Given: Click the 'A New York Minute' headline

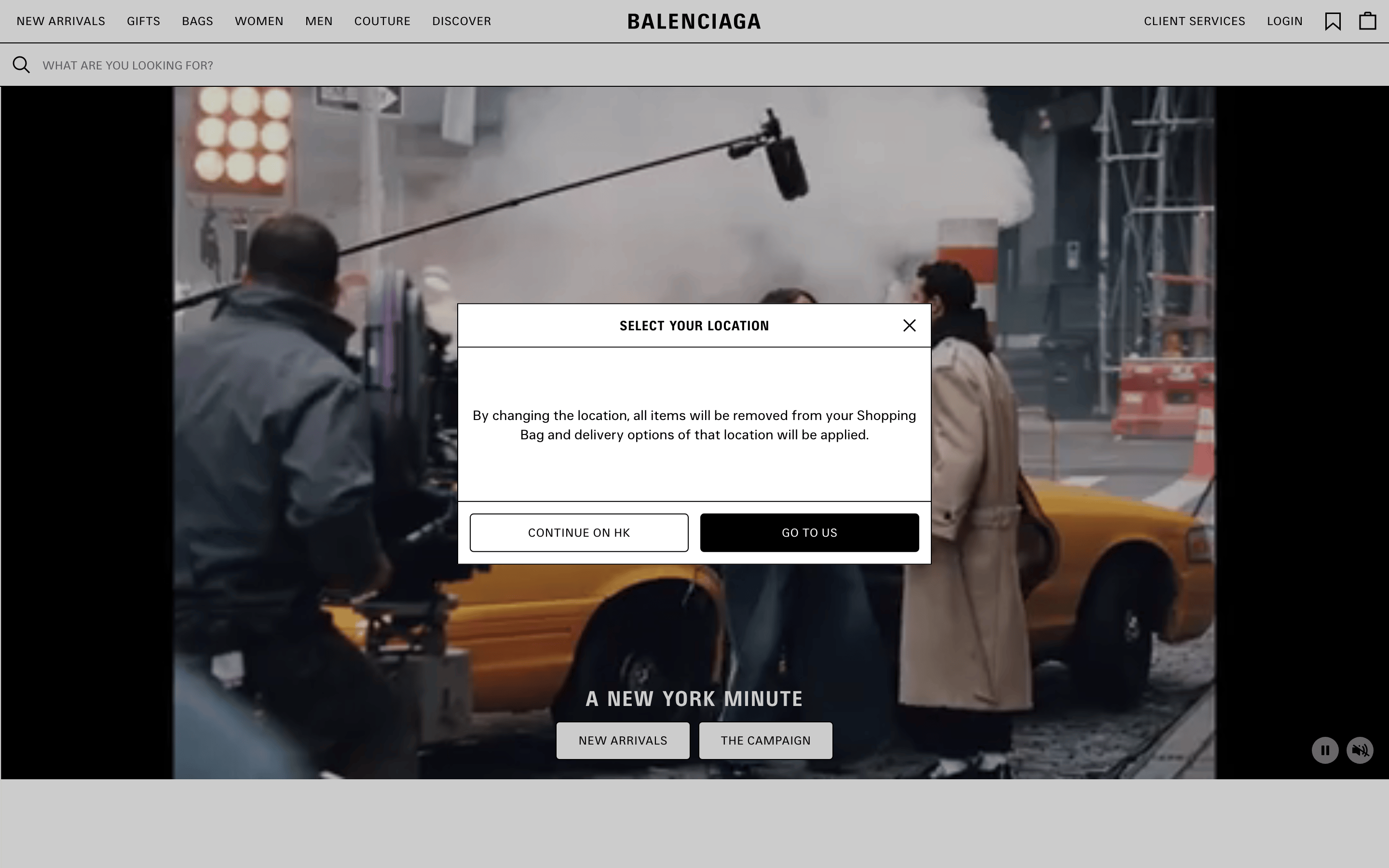Looking at the screenshot, I should tap(694, 699).
